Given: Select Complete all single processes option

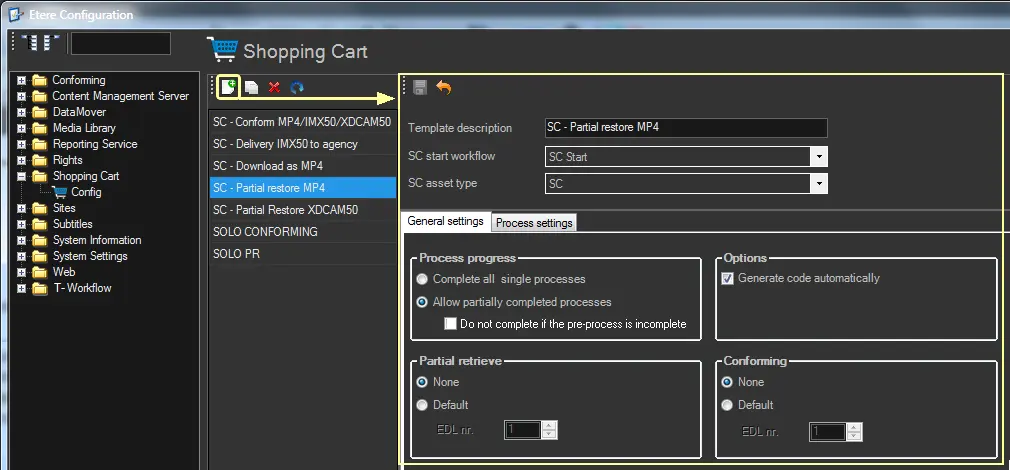Looking at the screenshot, I should click(422, 279).
